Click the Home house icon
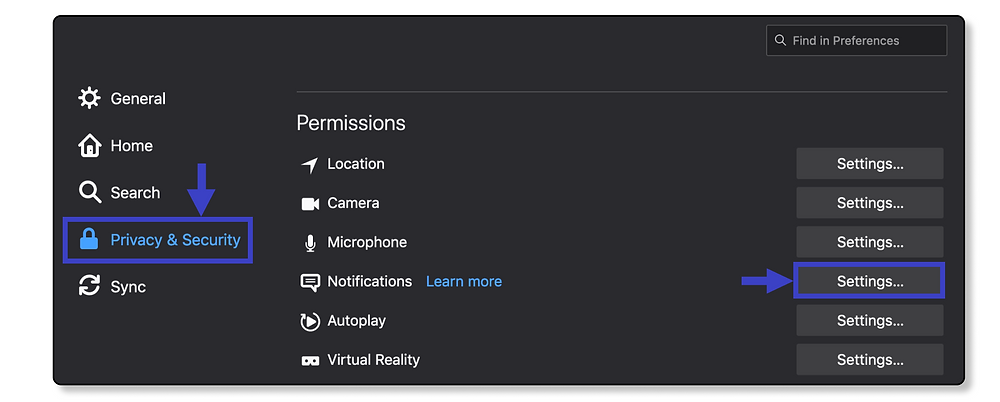Screen dimensions: 1000x402 click(89, 145)
